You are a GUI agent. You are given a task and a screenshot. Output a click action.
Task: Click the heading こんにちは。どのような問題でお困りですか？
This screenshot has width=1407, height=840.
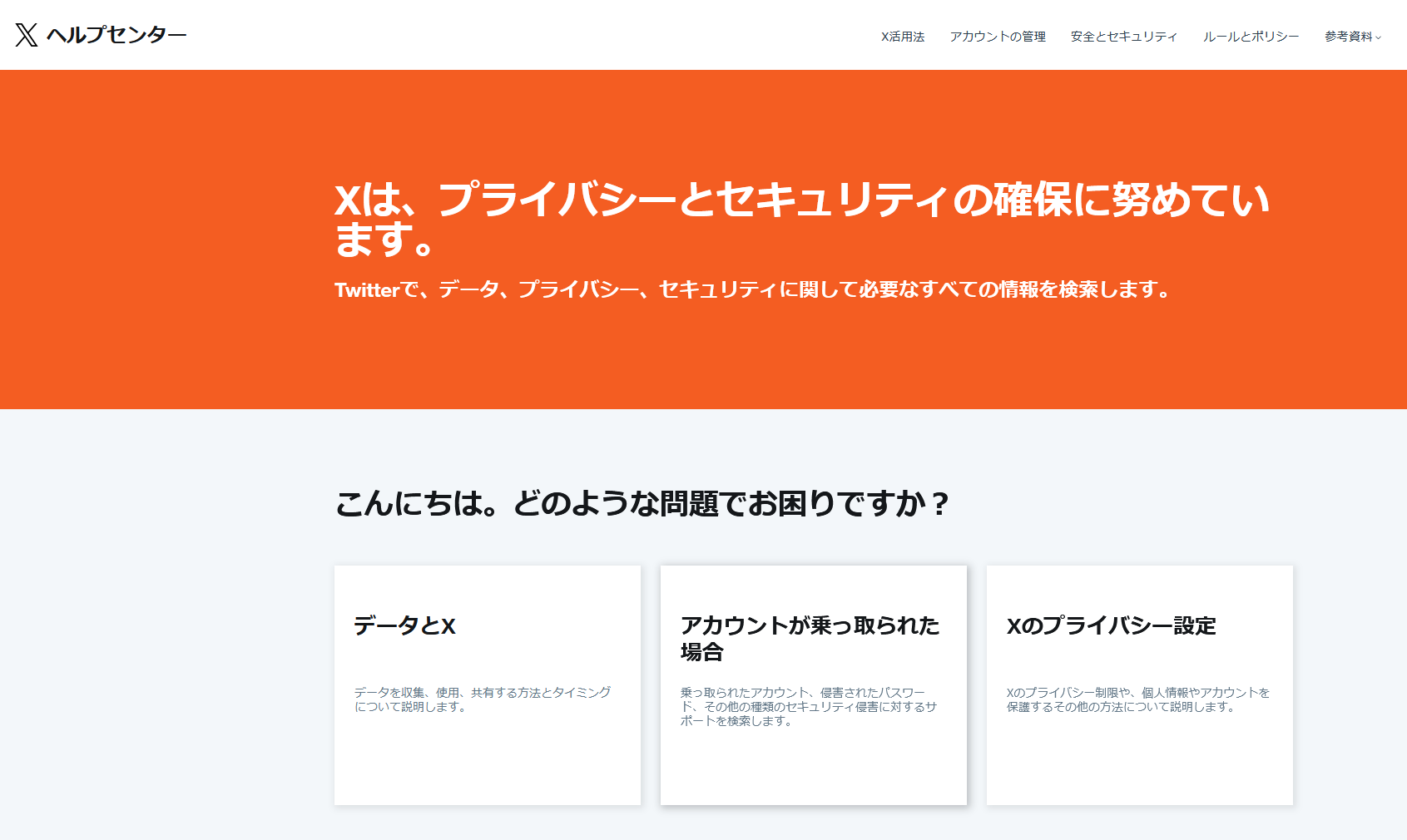pyautogui.click(x=642, y=503)
